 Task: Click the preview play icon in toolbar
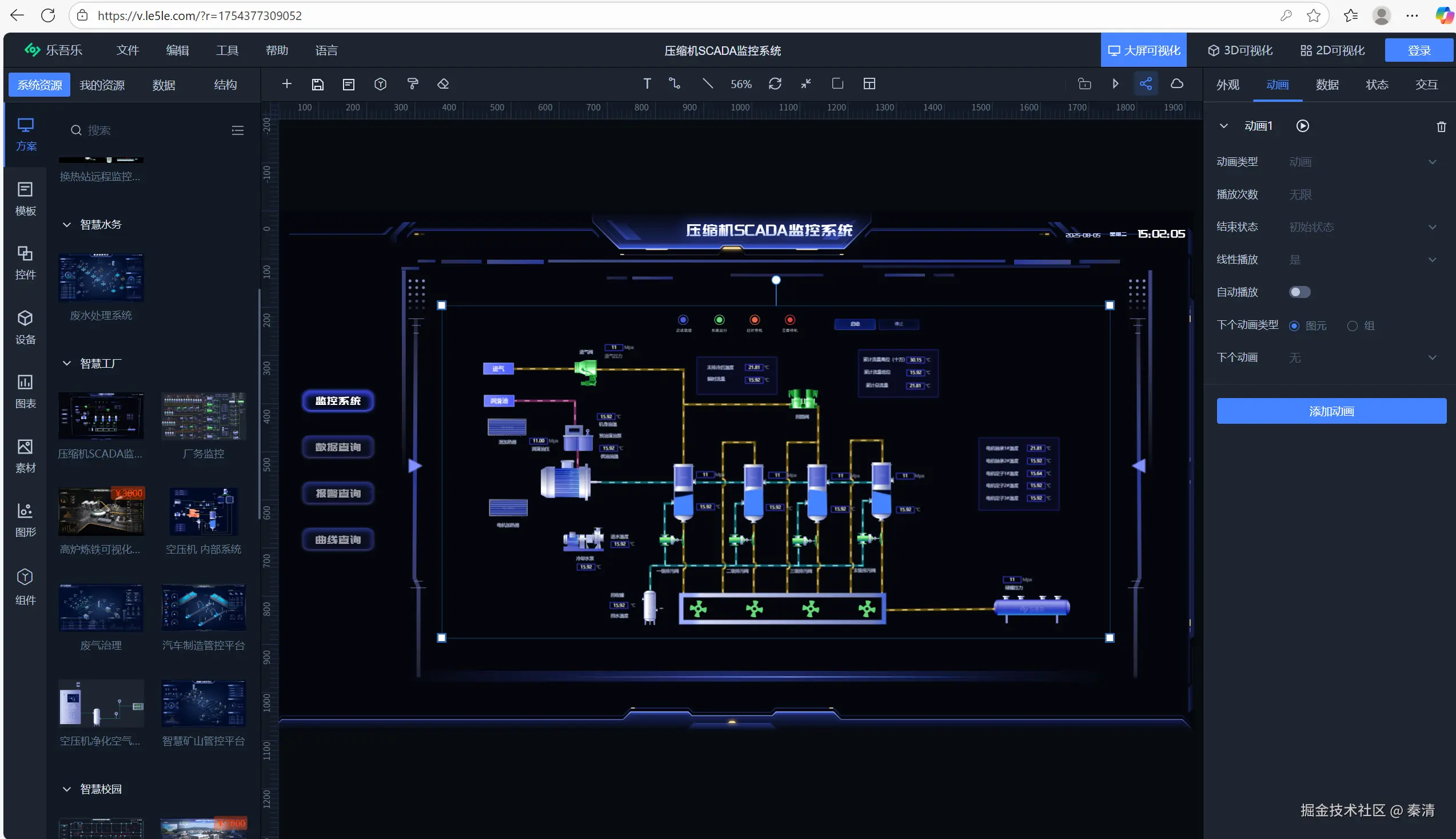(1116, 84)
